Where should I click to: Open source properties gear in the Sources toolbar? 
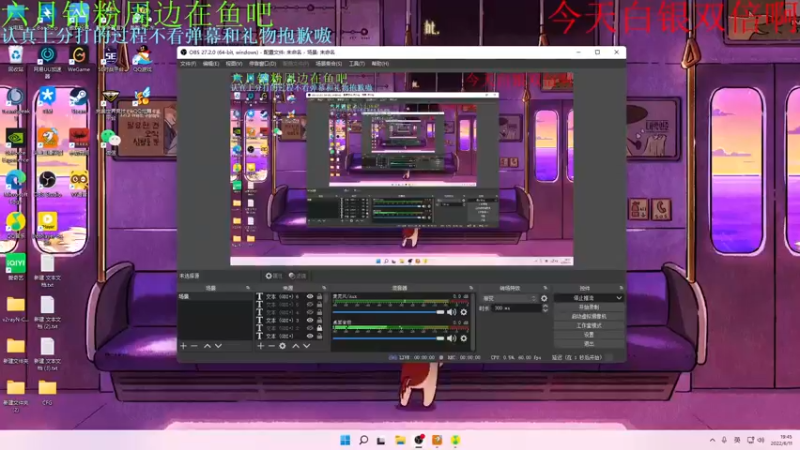point(283,346)
